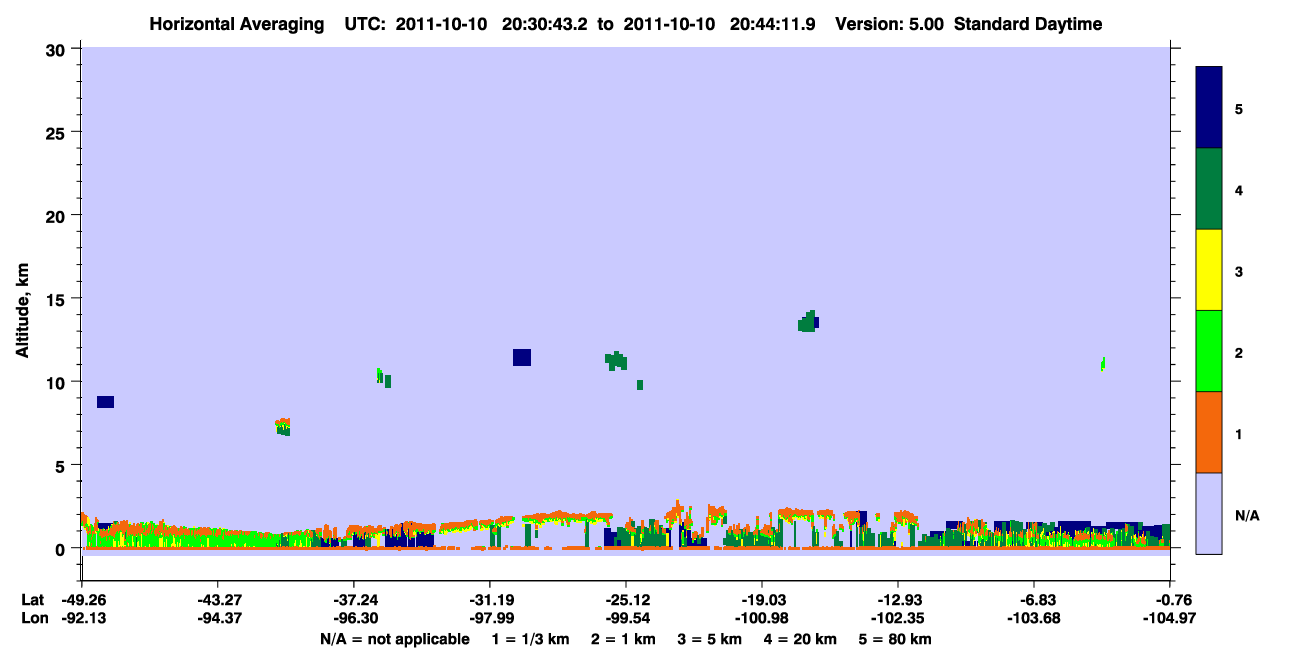
Task: Click the small green feature near latitude -3
Action: [x=1103, y=363]
